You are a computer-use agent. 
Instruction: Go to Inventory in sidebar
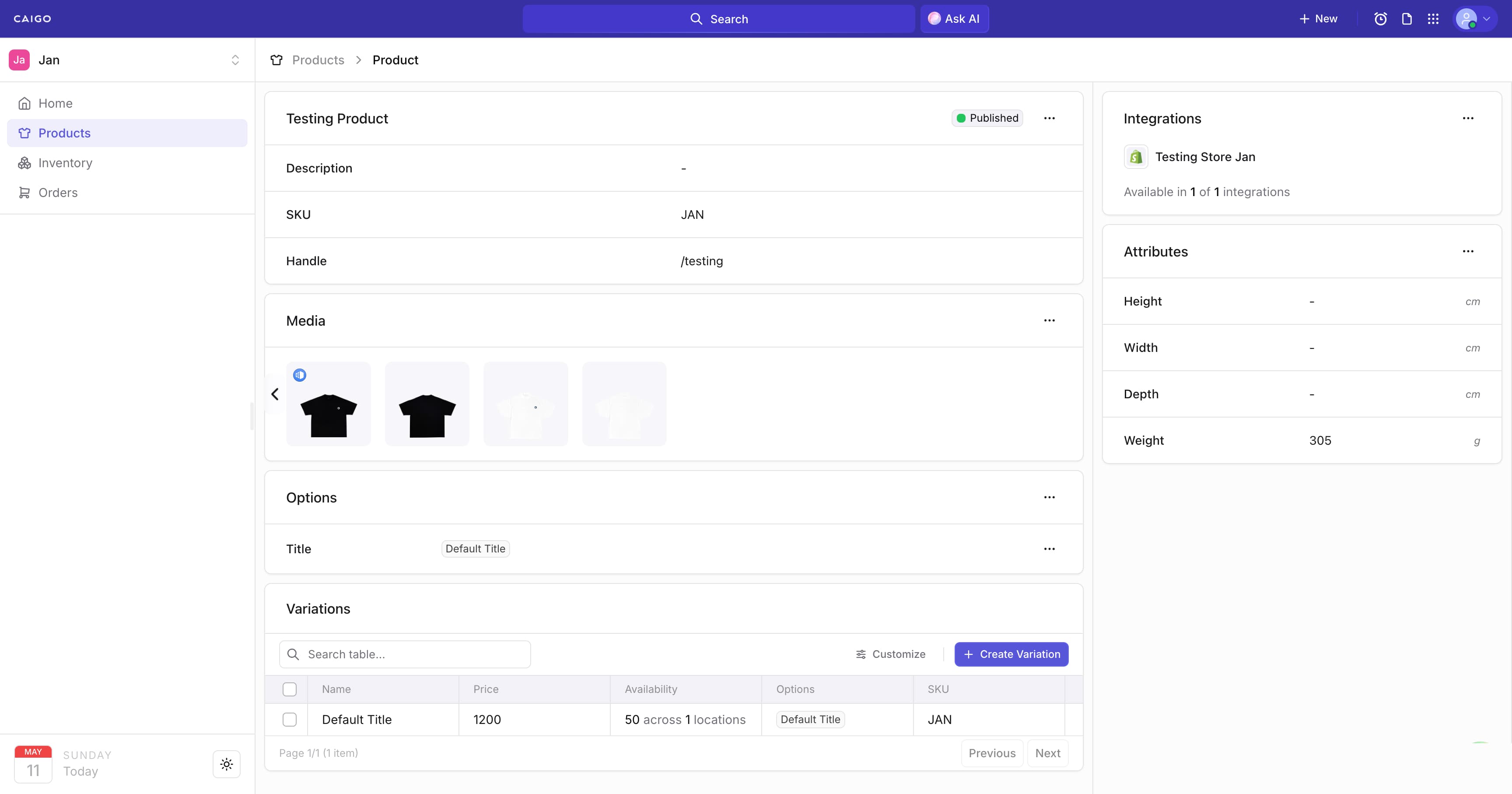point(65,163)
